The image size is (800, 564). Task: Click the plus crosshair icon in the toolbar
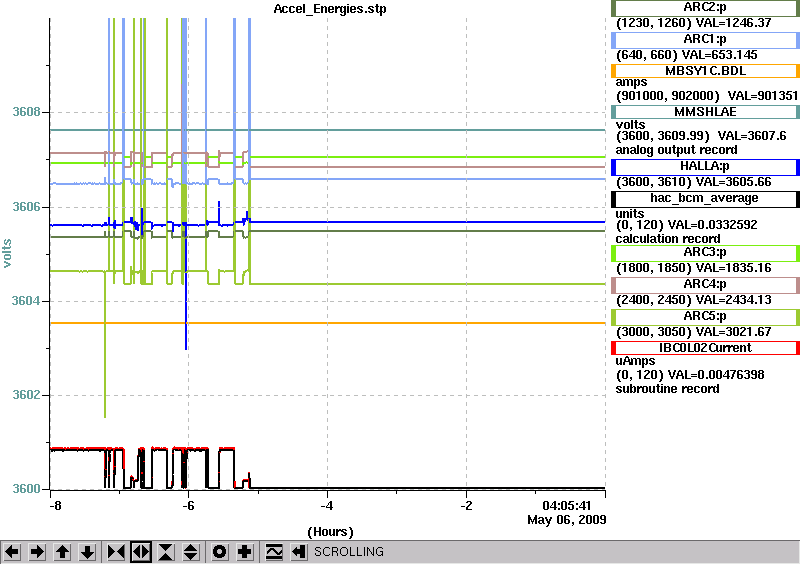click(244, 552)
